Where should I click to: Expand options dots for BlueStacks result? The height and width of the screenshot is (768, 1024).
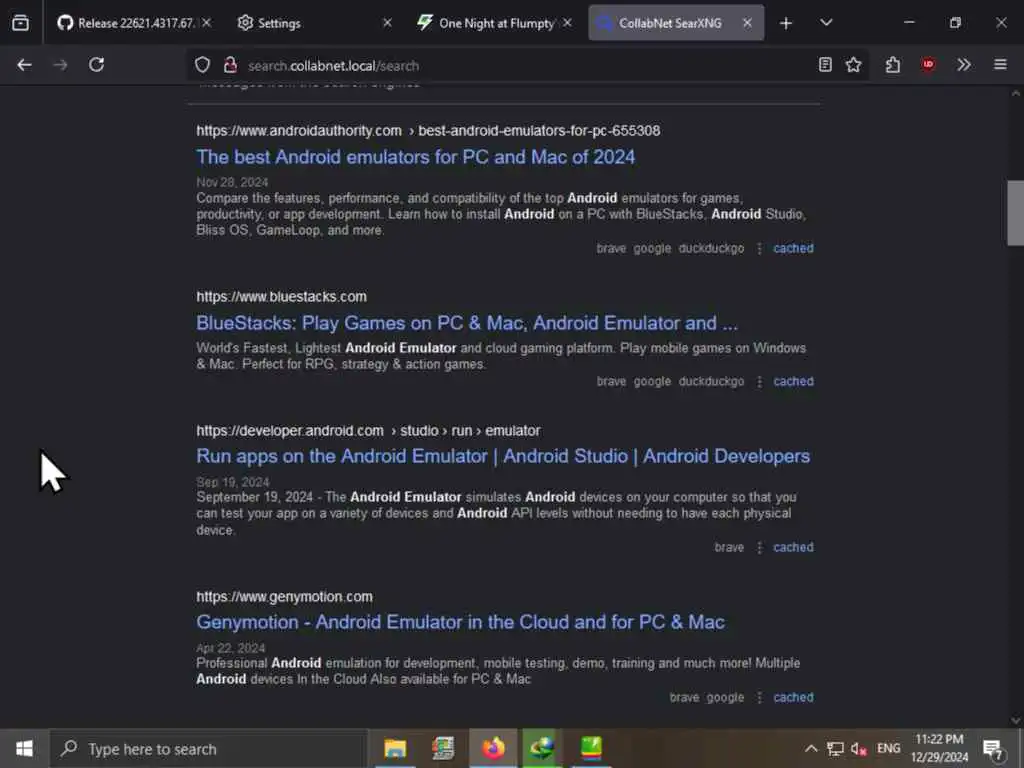759,382
